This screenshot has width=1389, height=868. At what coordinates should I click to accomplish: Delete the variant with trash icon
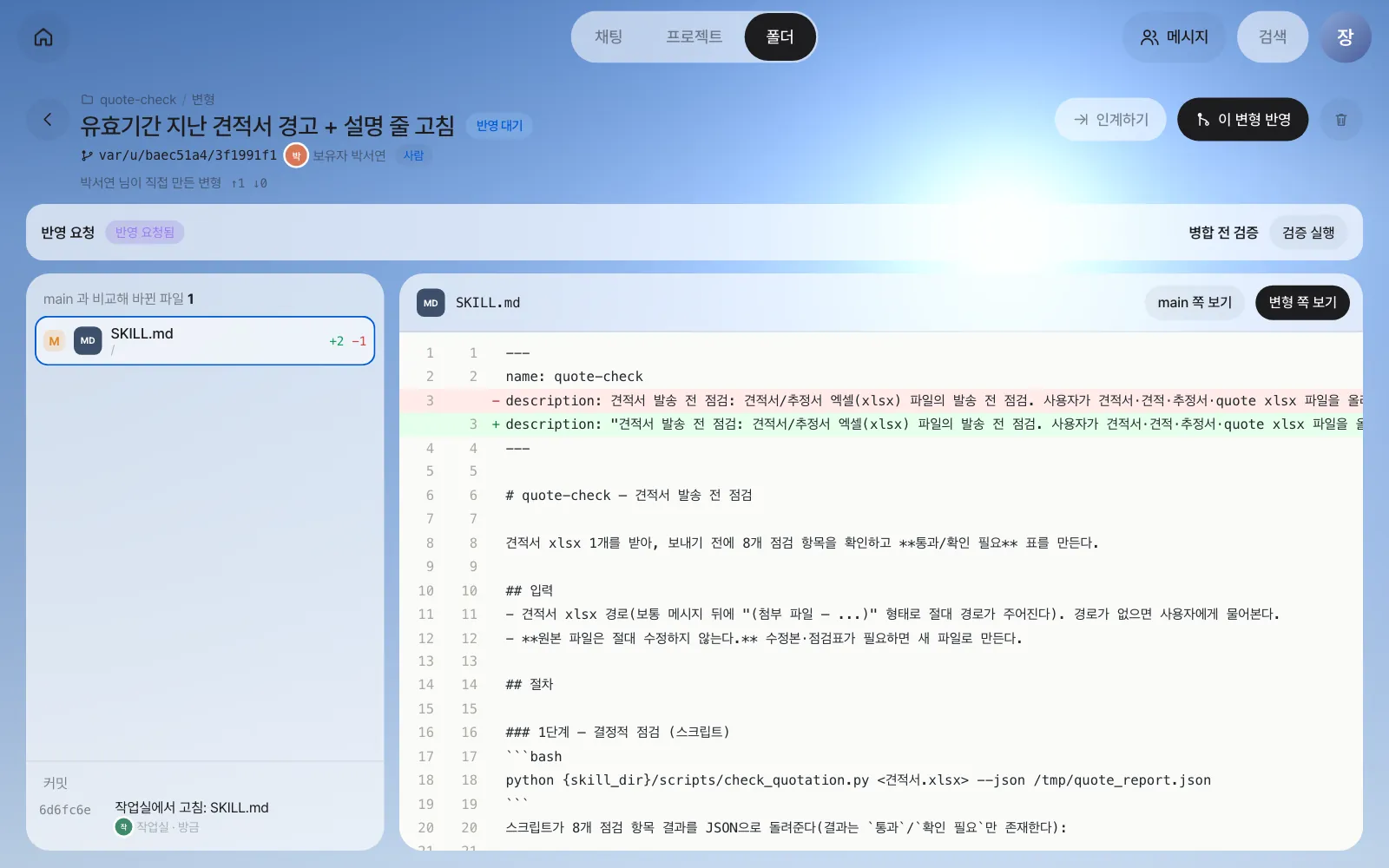point(1341,120)
